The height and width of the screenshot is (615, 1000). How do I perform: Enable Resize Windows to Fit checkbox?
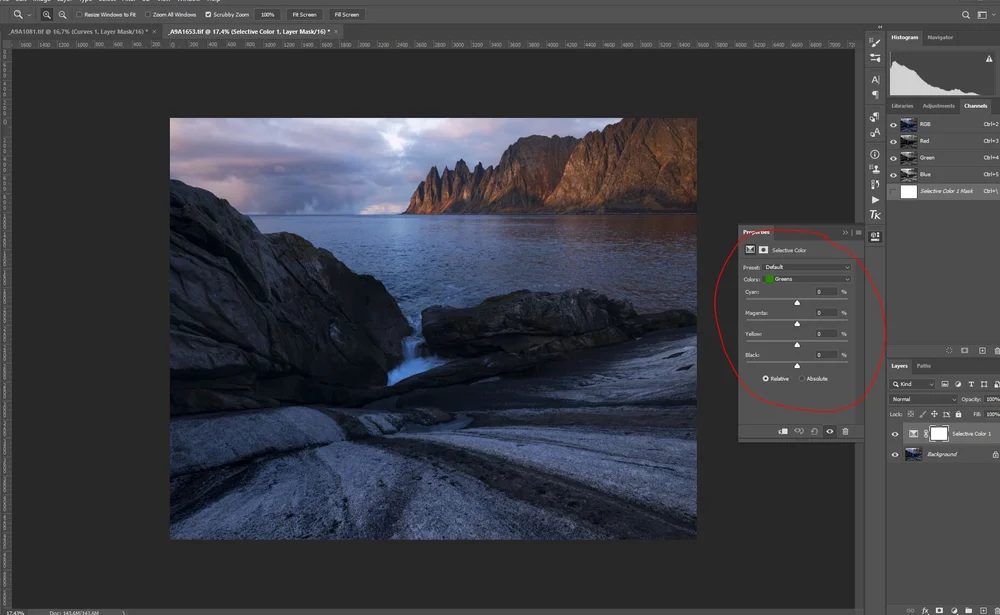pyautogui.click(x=80, y=15)
